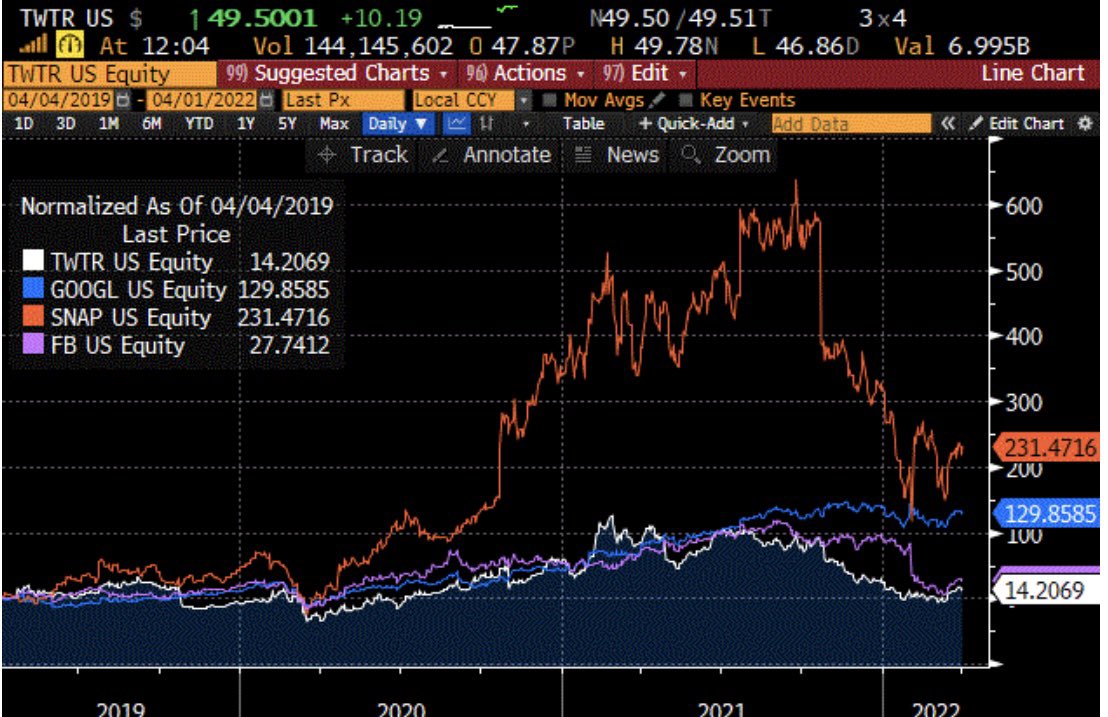Click the white TWTR US Equity swatch
Screen dimensions: 1108x717
tap(33, 261)
